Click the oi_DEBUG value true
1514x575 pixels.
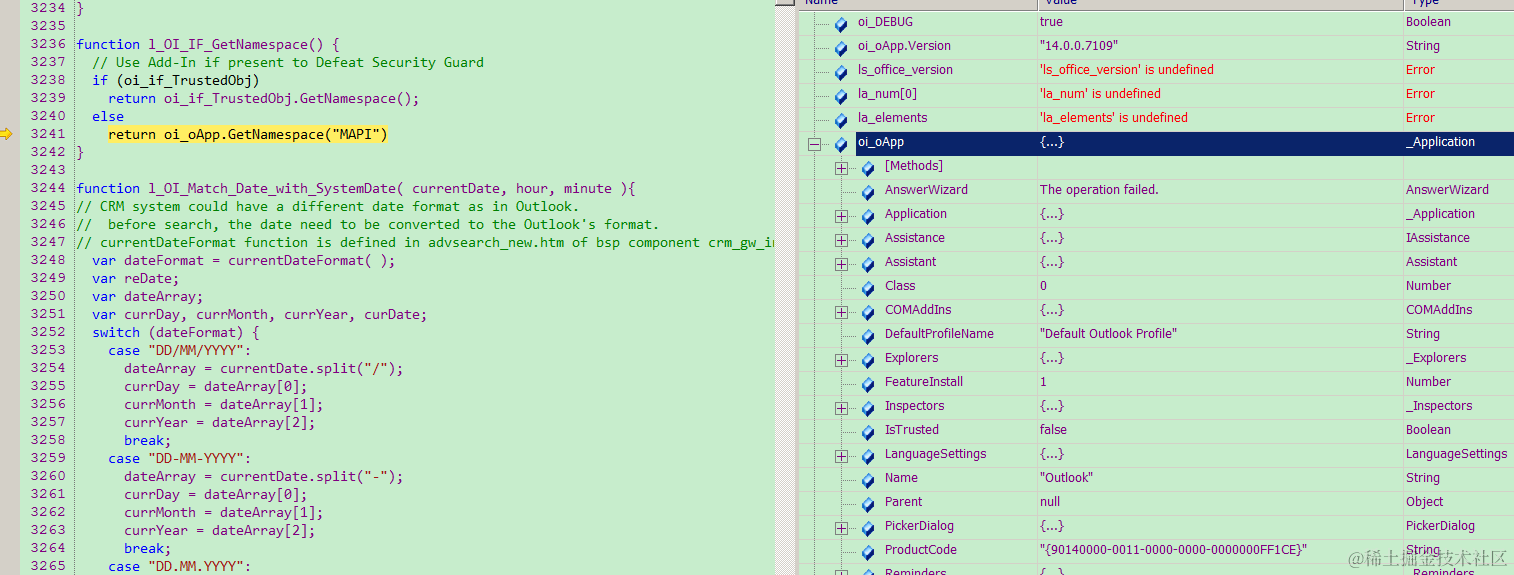[x=1051, y=22]
